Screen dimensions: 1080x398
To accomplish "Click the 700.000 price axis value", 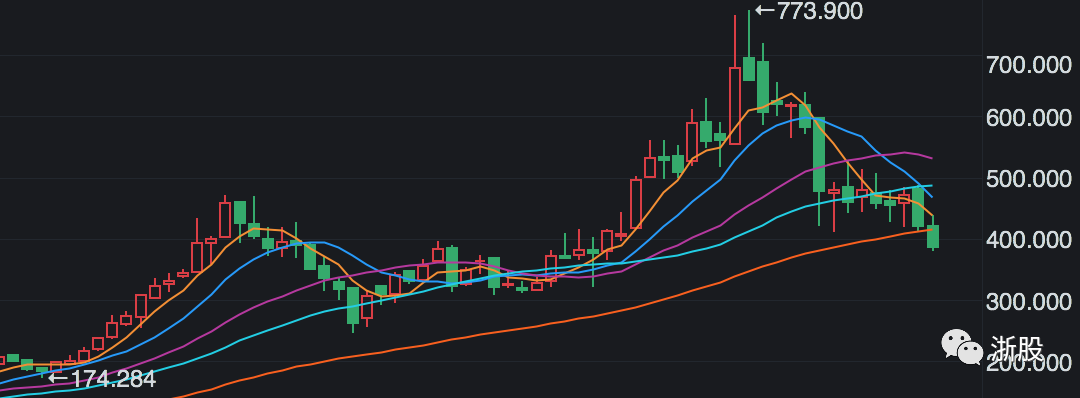I will pyautogui.click(x=1029, y=66).
